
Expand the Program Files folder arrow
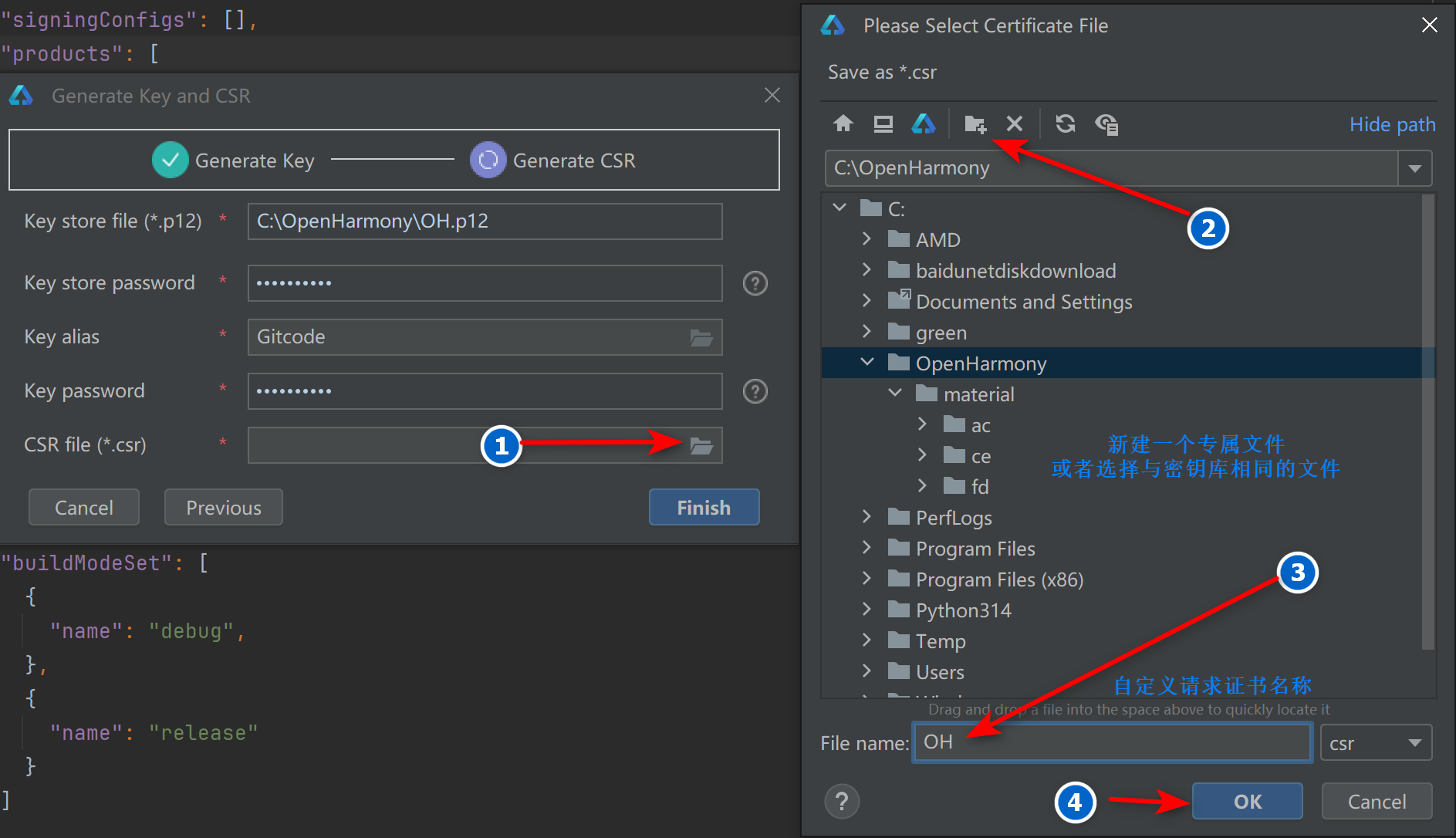pos(867,548)
